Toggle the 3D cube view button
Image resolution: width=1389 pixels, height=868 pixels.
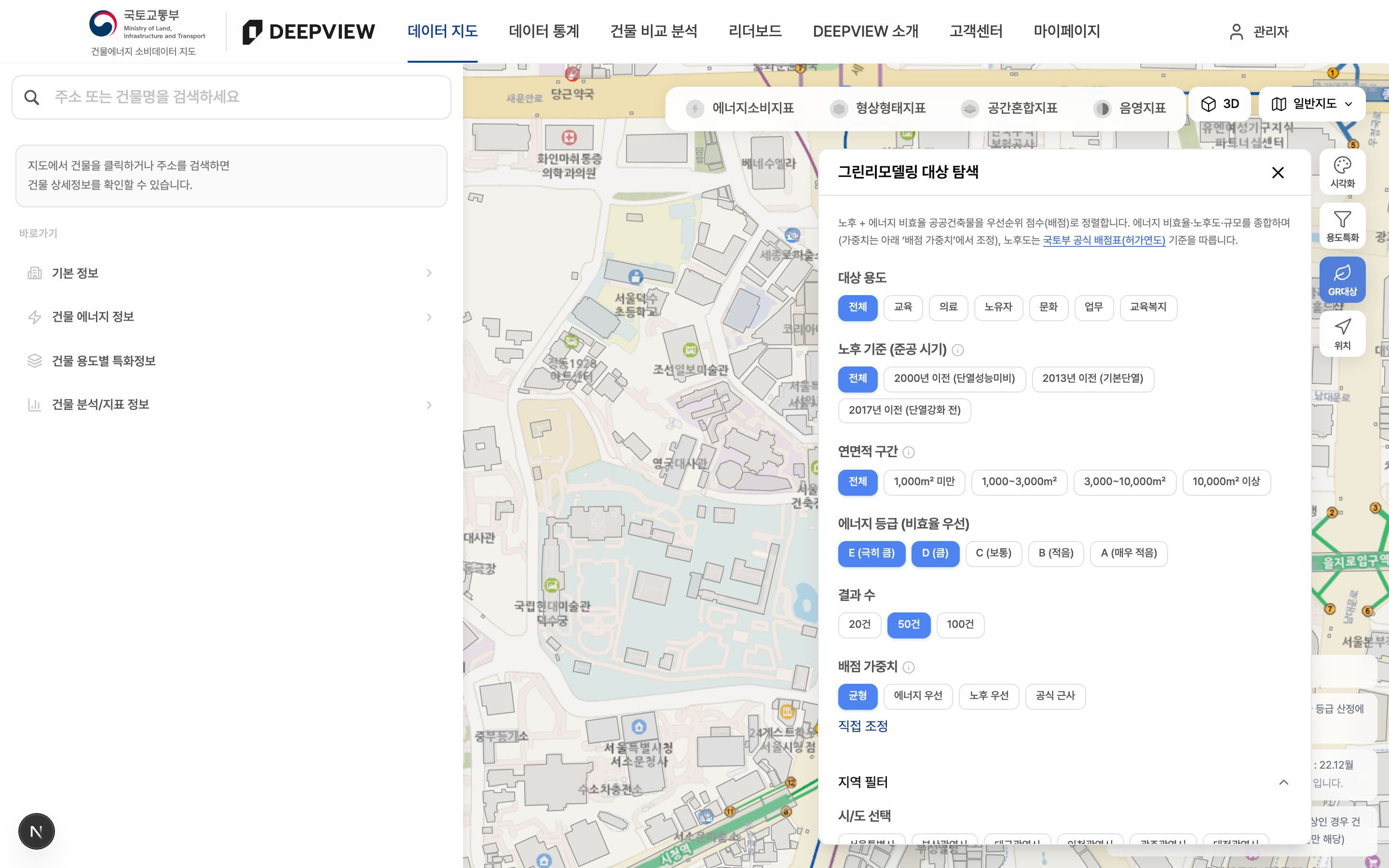pyautogui.click(x=1220, y=104)
